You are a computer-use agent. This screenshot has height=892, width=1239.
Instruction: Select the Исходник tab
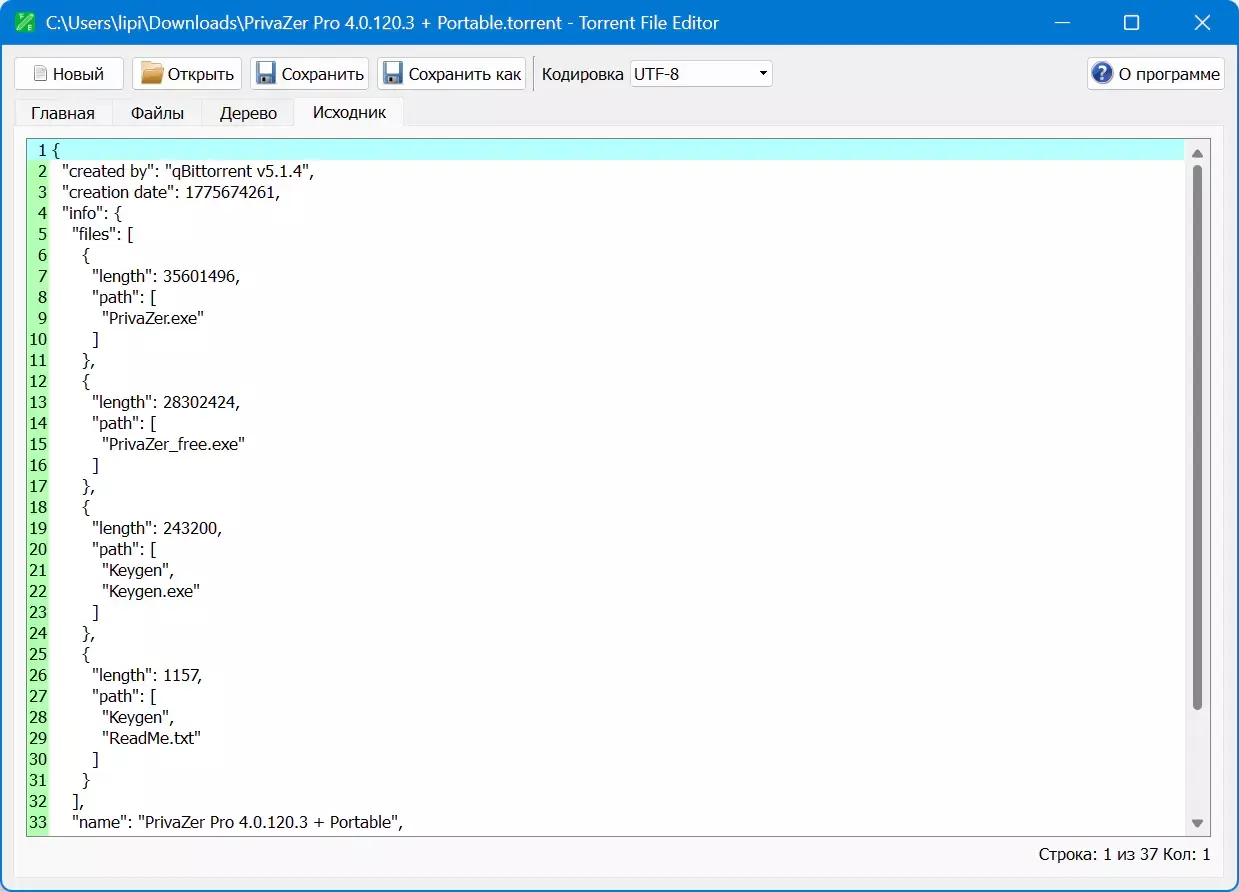click(x=349, y=112)
